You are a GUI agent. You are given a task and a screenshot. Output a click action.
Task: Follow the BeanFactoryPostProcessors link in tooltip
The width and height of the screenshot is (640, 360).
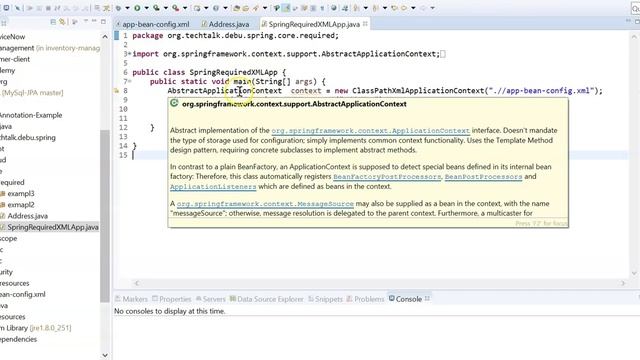[x=387, y=177]
